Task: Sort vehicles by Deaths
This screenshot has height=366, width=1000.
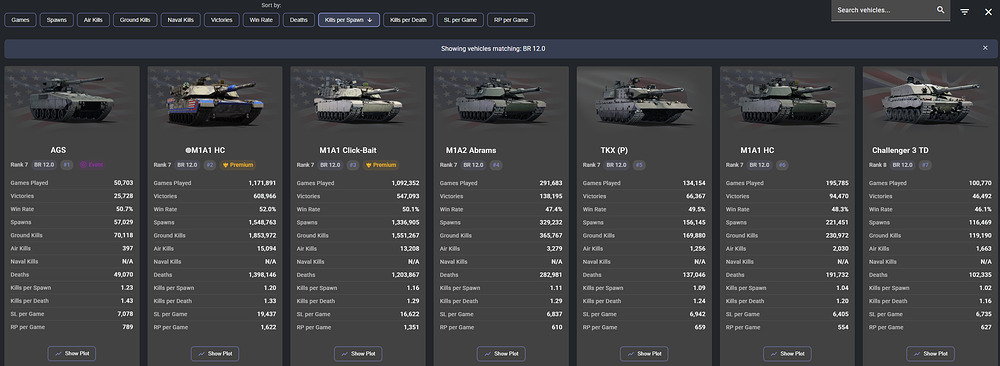Action: tap(298, 20)
